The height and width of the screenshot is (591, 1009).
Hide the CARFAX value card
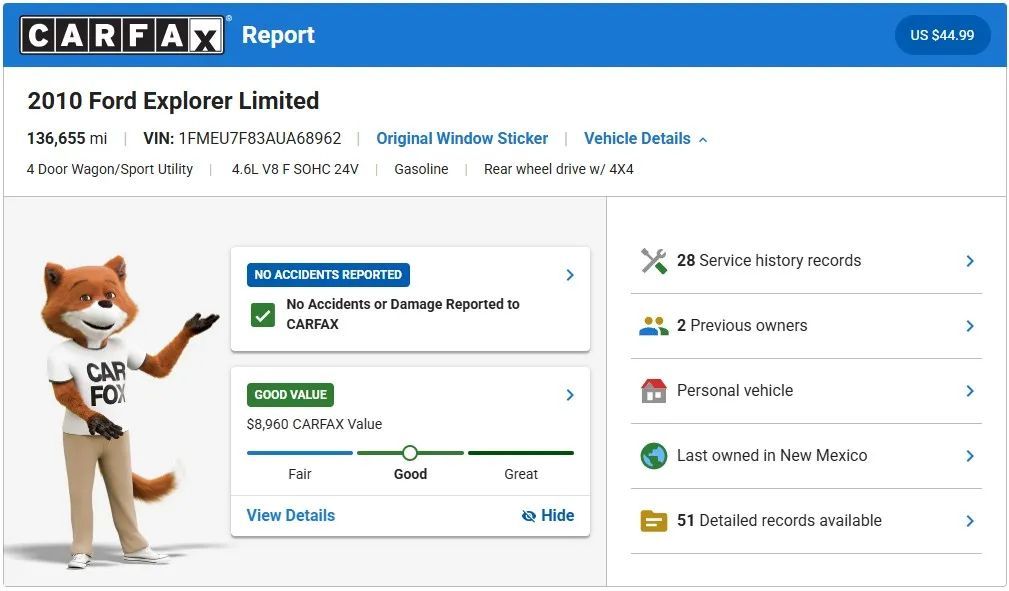557,516
